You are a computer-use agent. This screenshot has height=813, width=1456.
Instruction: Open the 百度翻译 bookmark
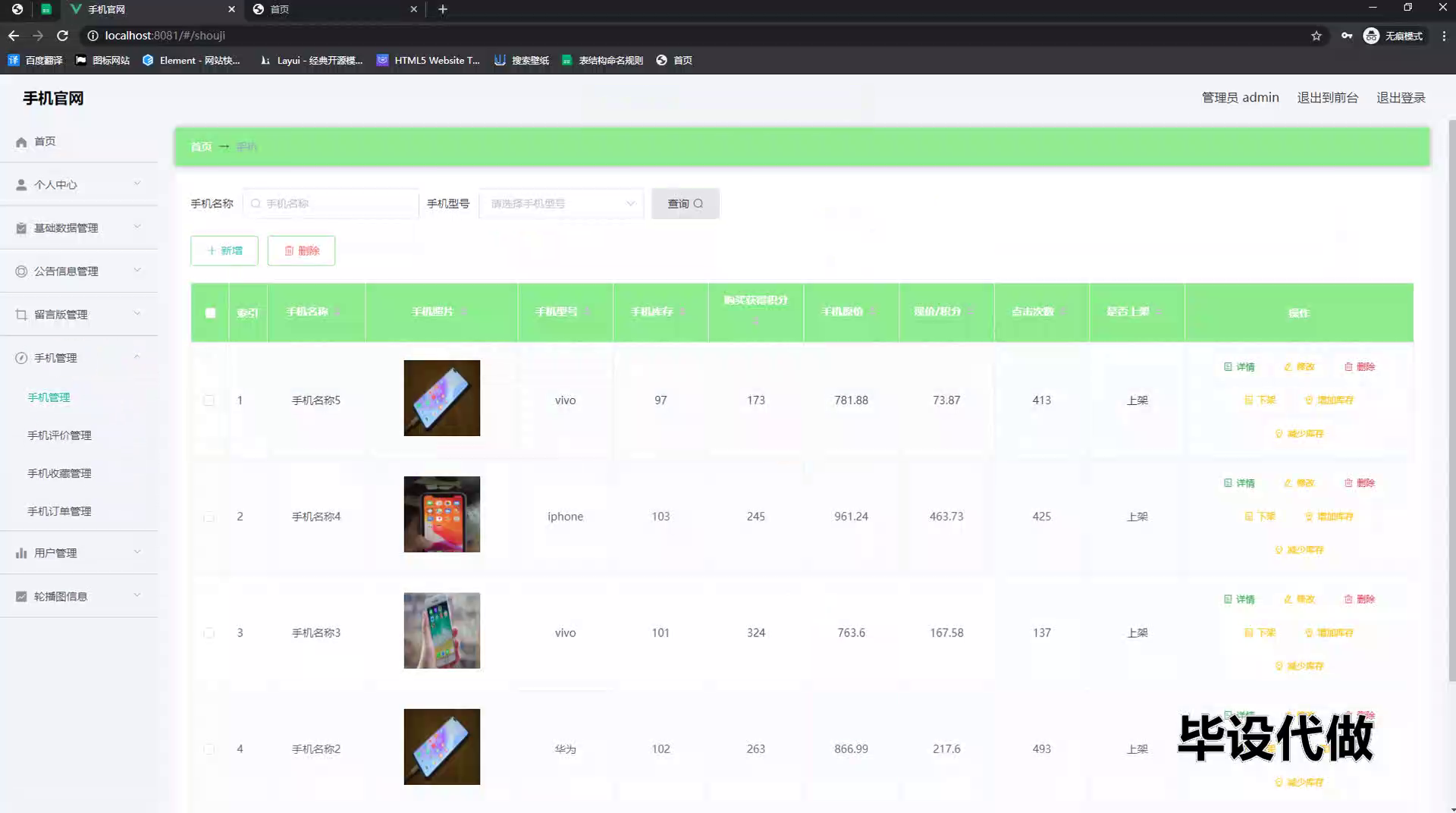coord(36,60)
